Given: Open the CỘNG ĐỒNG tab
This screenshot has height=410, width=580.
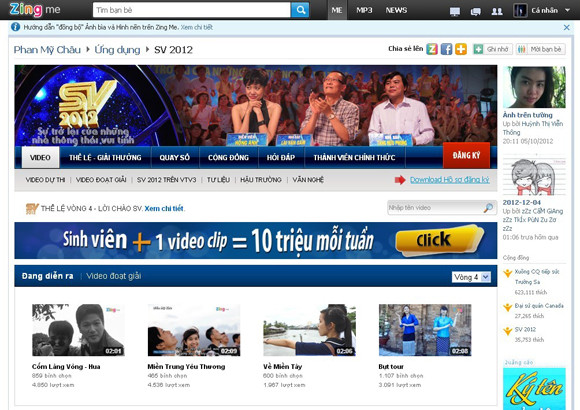Looking at the screenshot, I should click(228, 157).
